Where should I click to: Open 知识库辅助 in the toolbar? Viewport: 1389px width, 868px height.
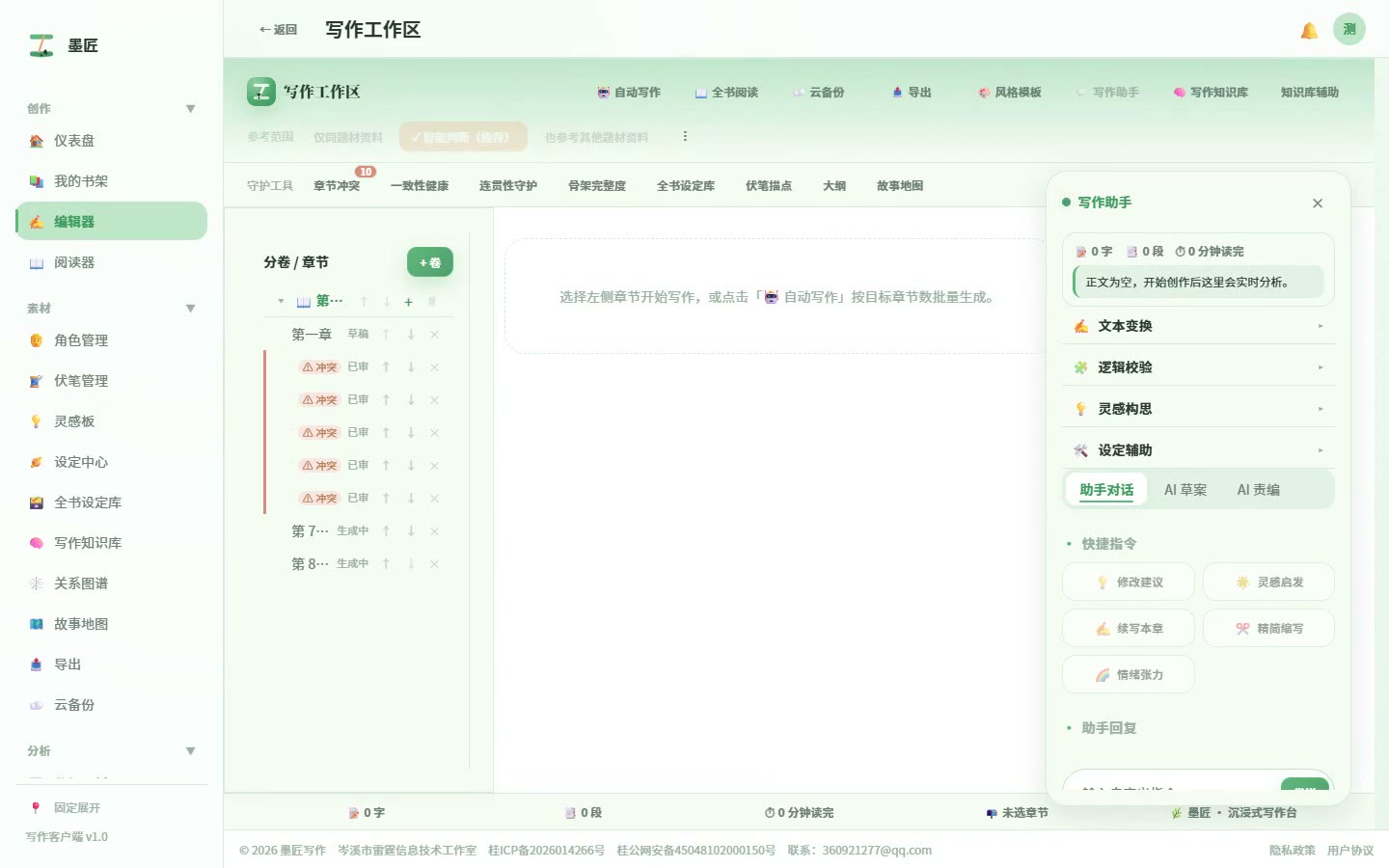[x=1309, y=93]
